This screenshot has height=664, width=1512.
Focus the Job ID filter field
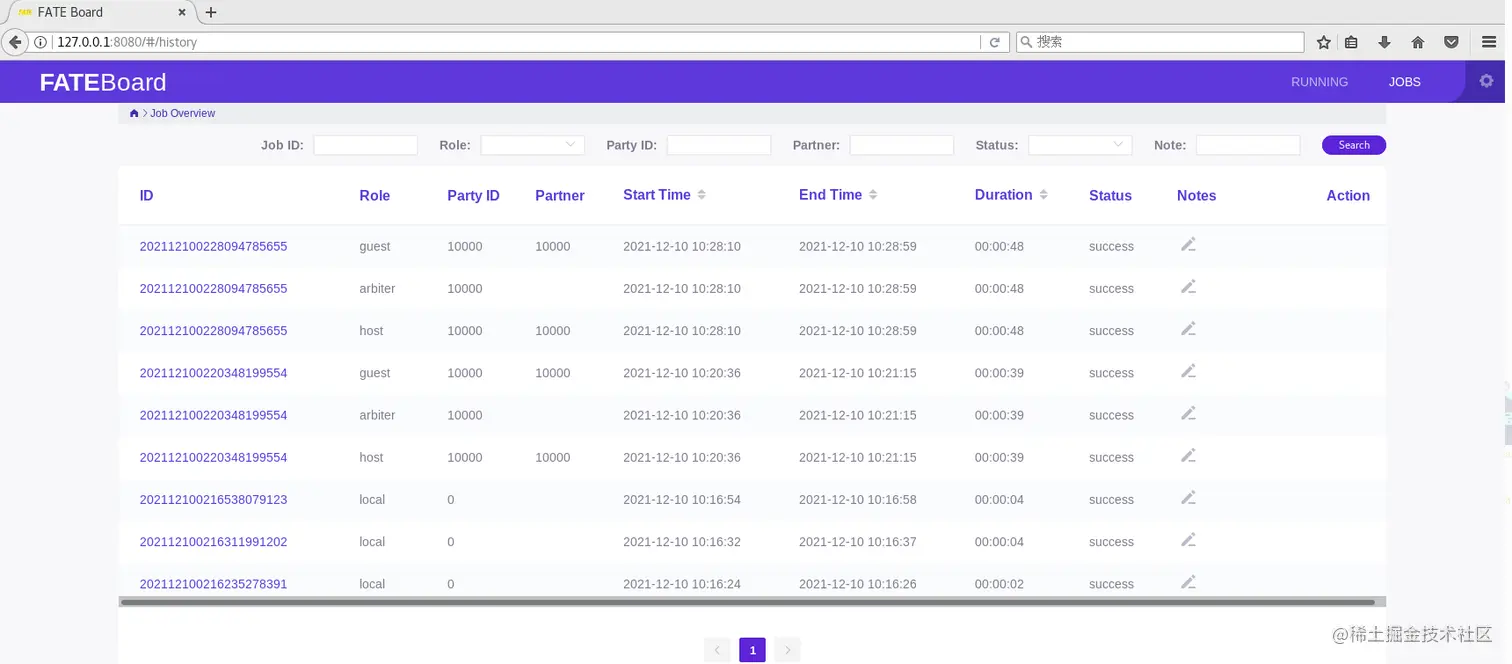[365, 145]
